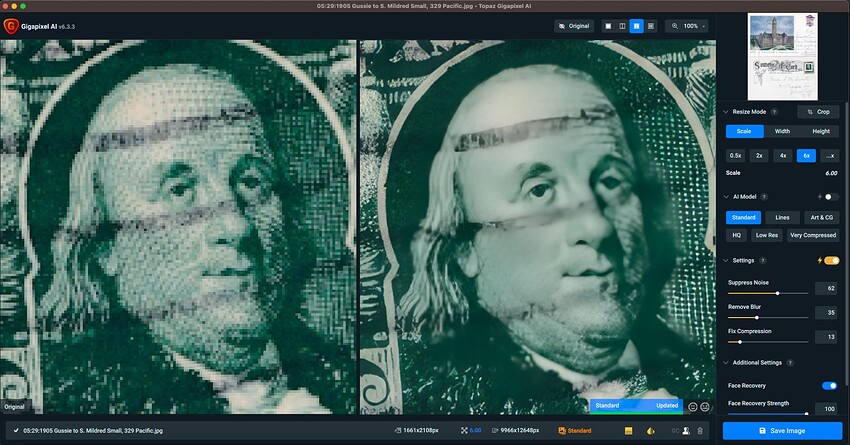Select the Low Res AI model
Screen dimensions: 850x445
[767, 235]
